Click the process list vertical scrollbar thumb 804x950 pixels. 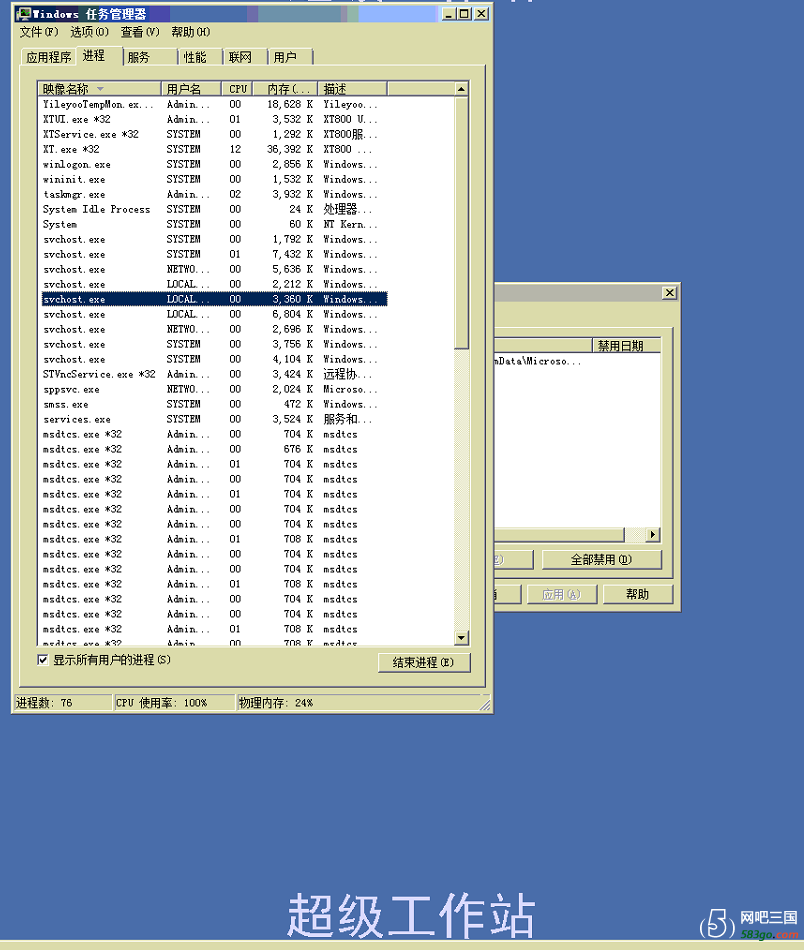461,223
